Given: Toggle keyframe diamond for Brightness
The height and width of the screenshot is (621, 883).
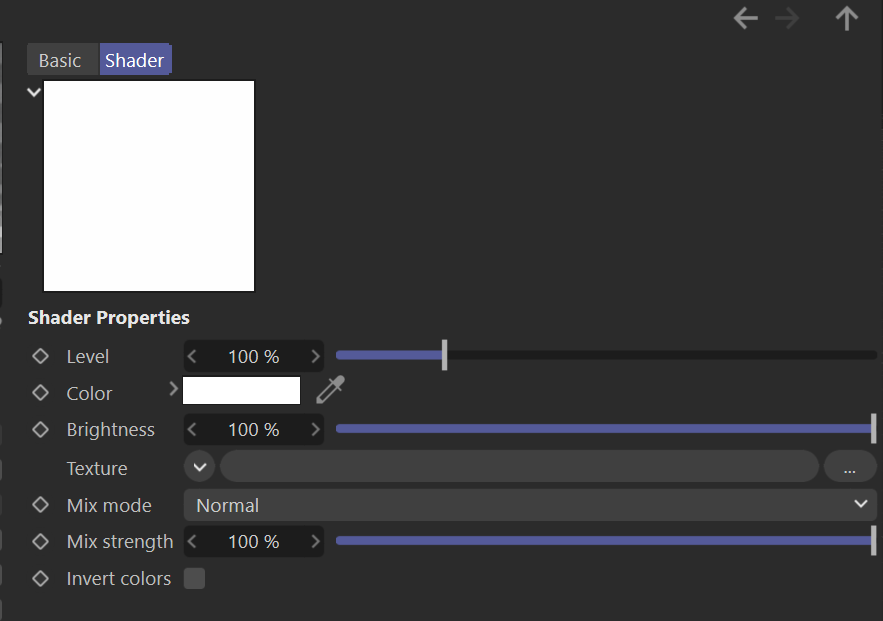Looking at the screenshot, I should tap(41, 429).
